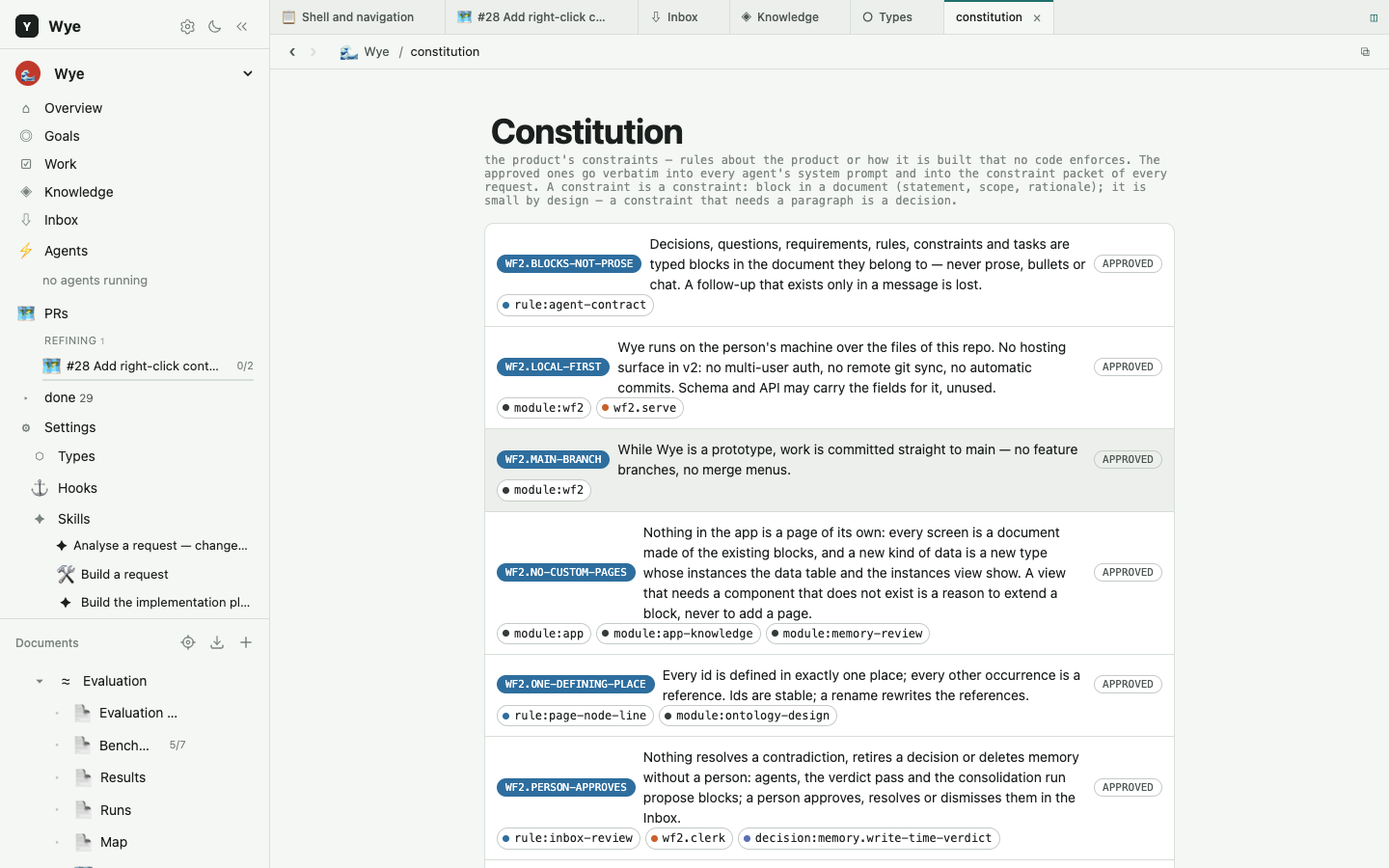Open Build the implementation plan skill
This screenshot has width=1389, height=868.
click(x=165, y=602)
